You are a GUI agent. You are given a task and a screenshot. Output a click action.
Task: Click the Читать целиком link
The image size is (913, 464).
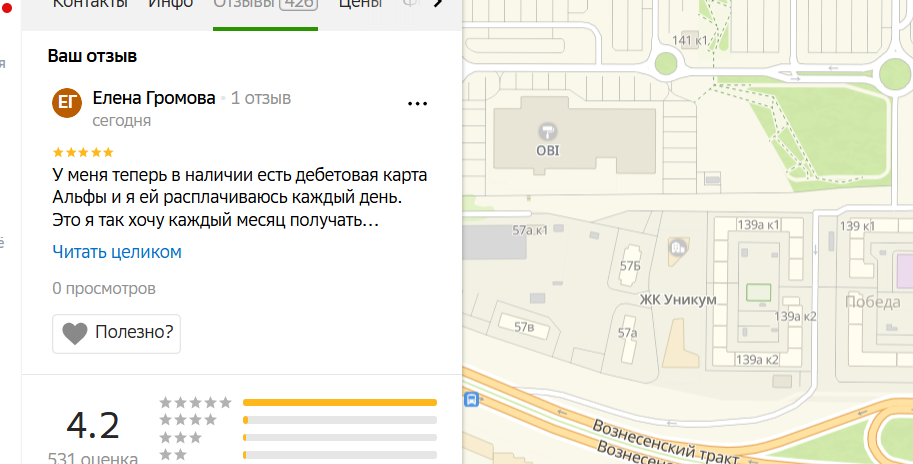(117, 252)
